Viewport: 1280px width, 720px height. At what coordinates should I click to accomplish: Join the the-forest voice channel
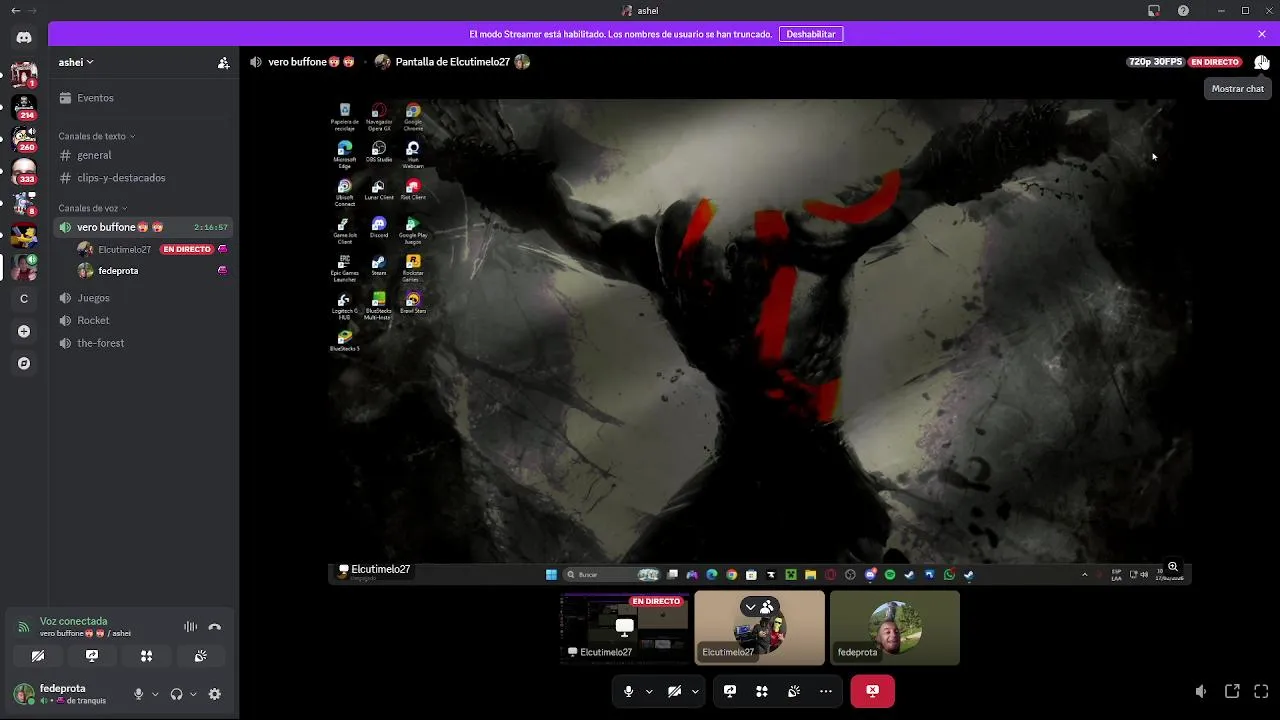pyautogui.click(x=144, y=343)
